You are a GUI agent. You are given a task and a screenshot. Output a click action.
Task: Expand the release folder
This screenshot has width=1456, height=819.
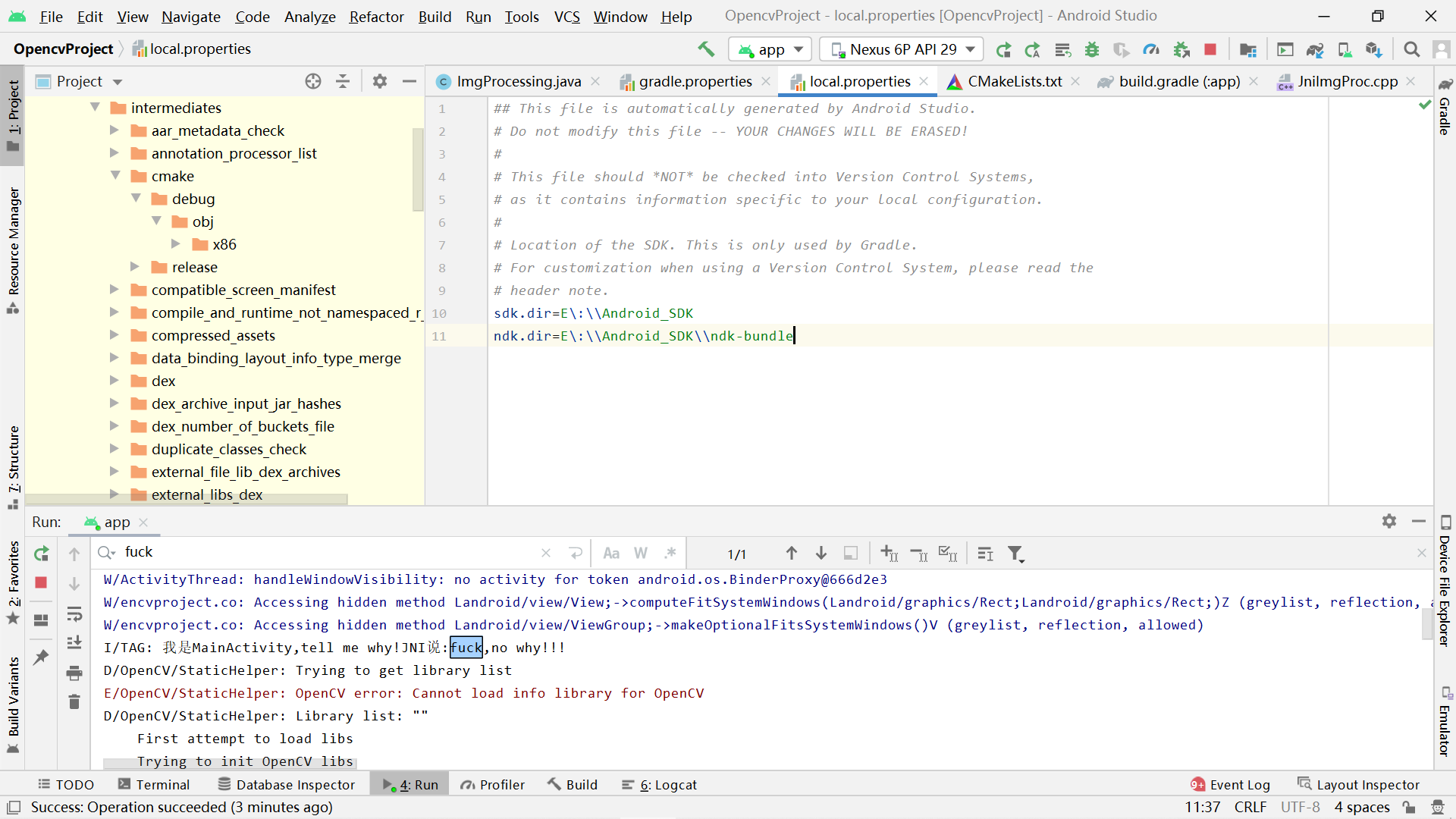[x=134, y=267]
